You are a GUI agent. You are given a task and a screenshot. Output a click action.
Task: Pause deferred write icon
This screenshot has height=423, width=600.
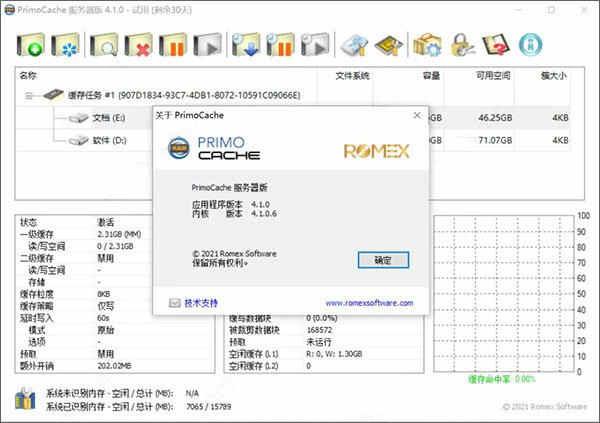click(280, 45)
